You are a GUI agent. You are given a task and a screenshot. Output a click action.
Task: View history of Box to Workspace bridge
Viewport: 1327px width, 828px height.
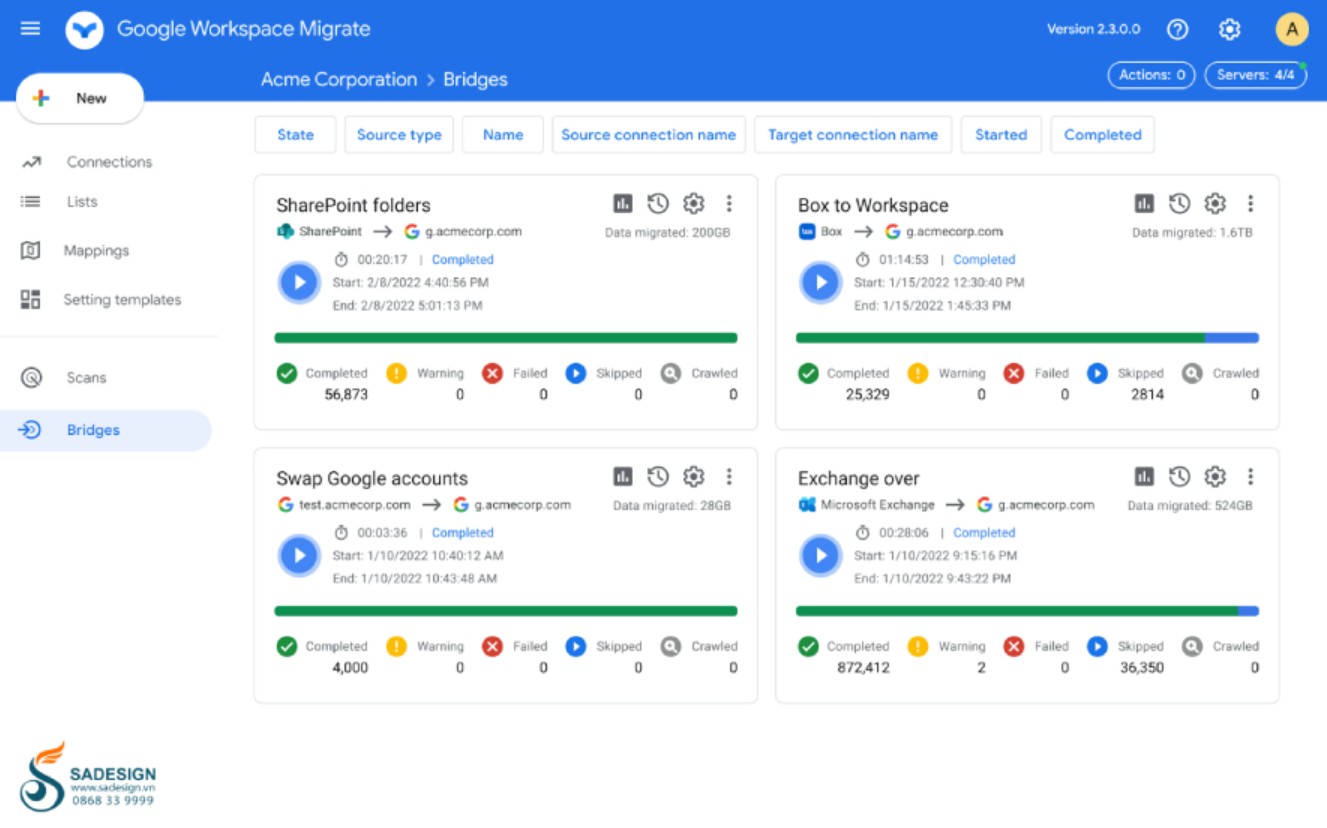coord(1180,204)
